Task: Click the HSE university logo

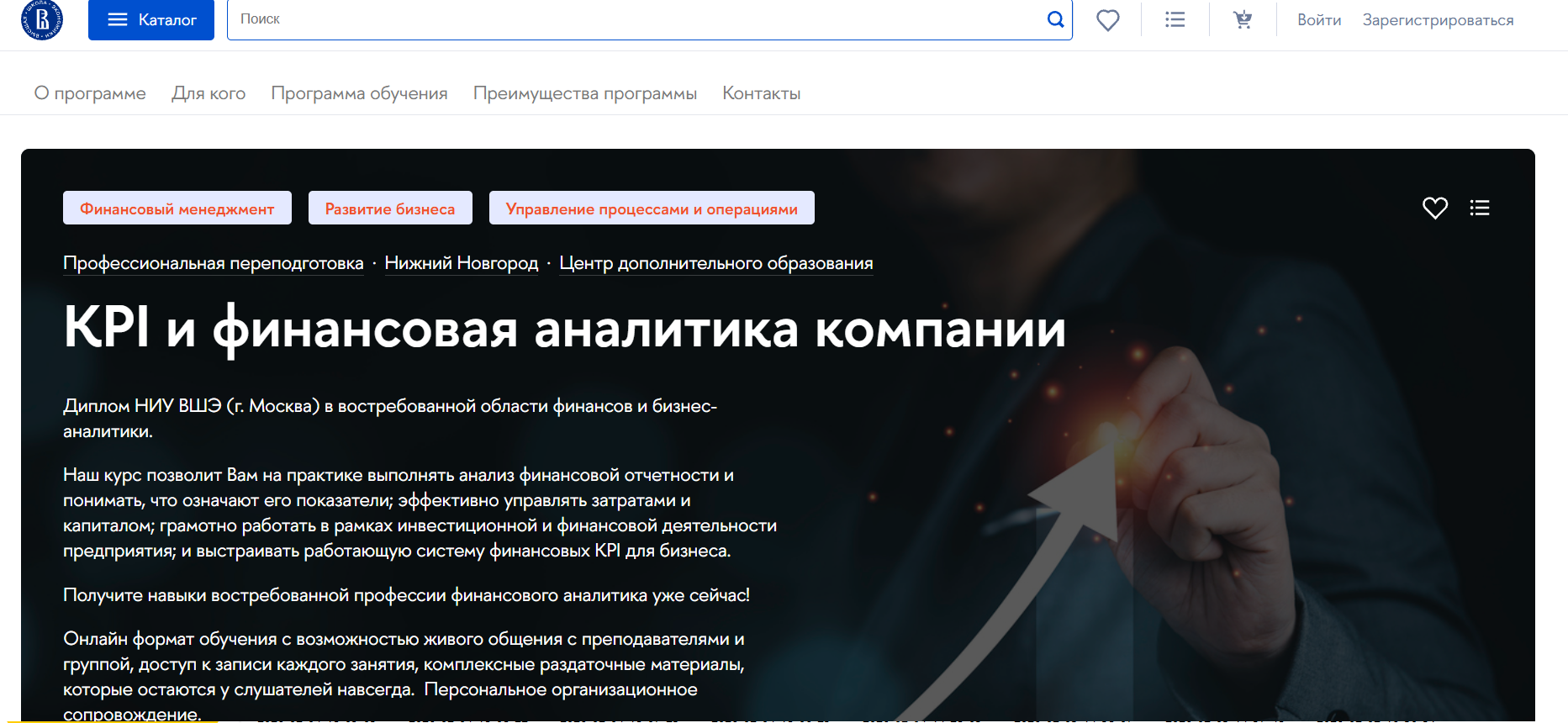Action: 42,19
